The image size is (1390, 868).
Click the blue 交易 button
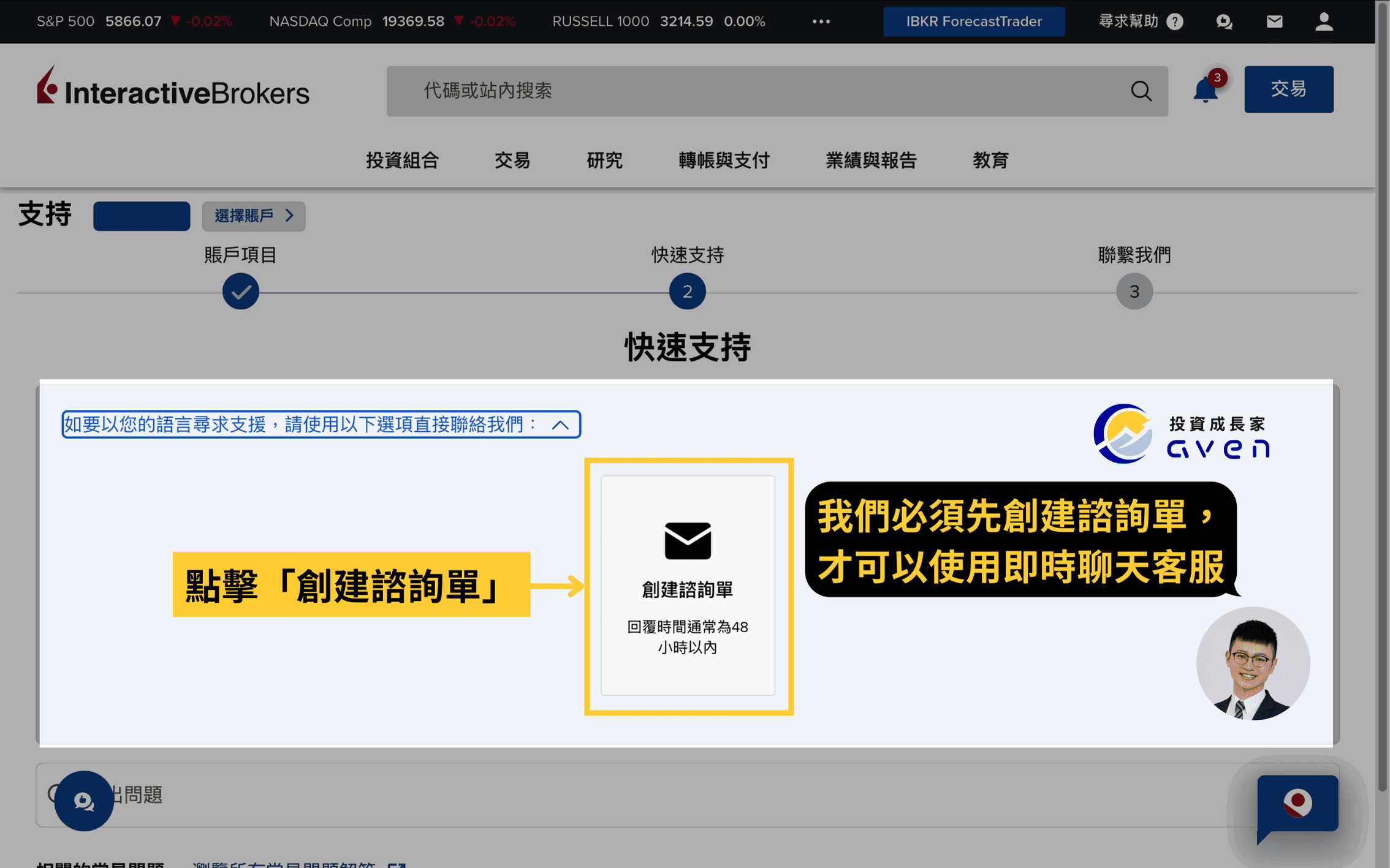pos(1288,89)
